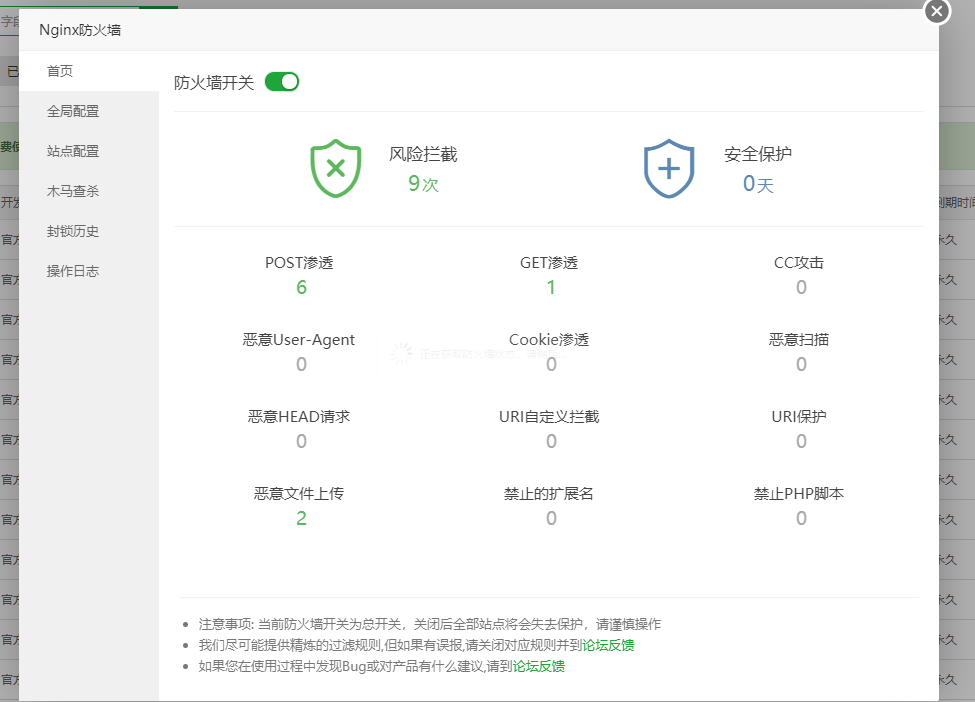Click the GET渗透 count 1

(x=551, y=287)
